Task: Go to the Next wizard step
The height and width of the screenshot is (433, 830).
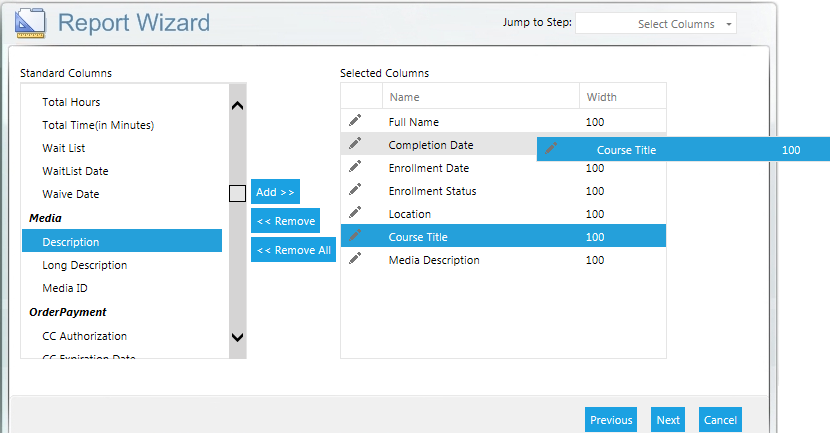Action: coord(668,420)
